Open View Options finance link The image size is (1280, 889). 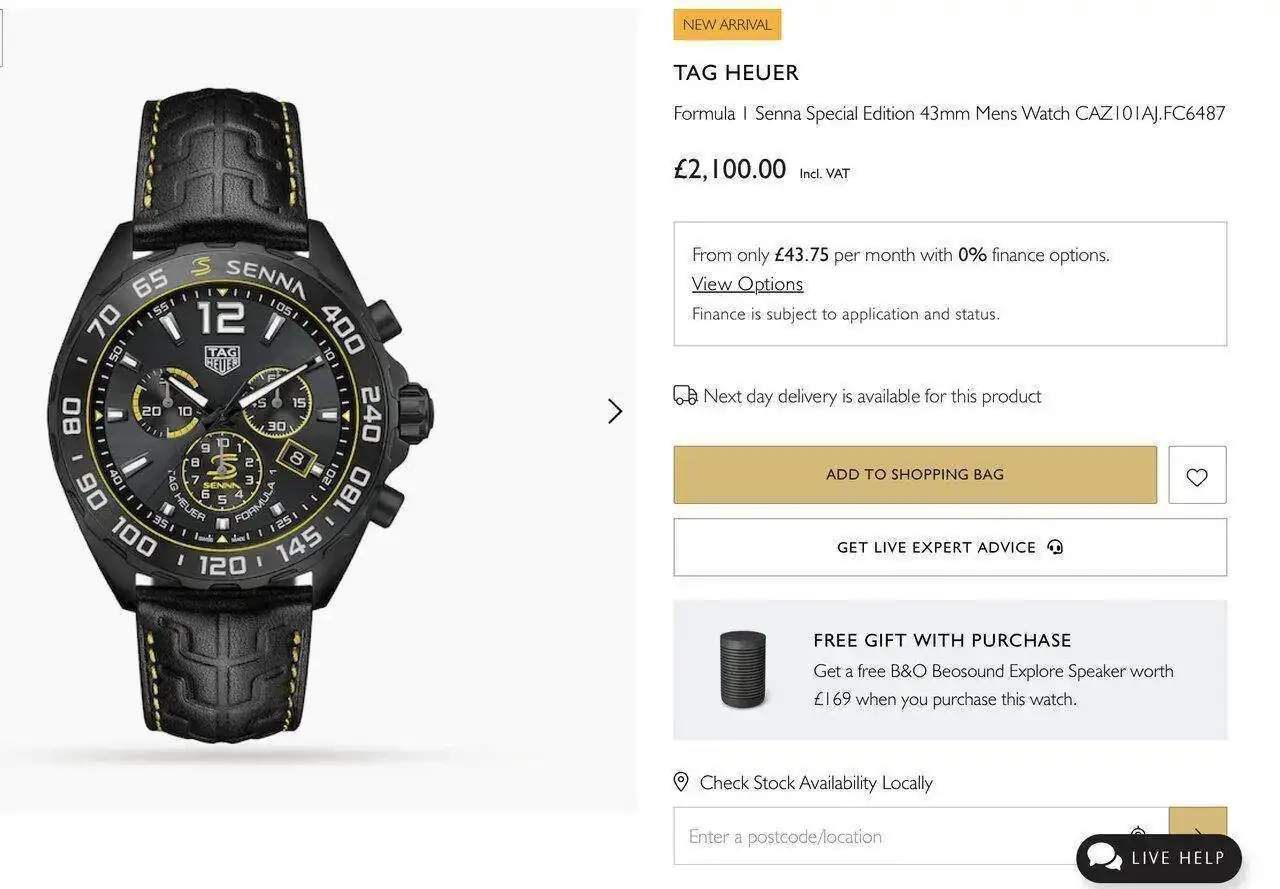747,284
